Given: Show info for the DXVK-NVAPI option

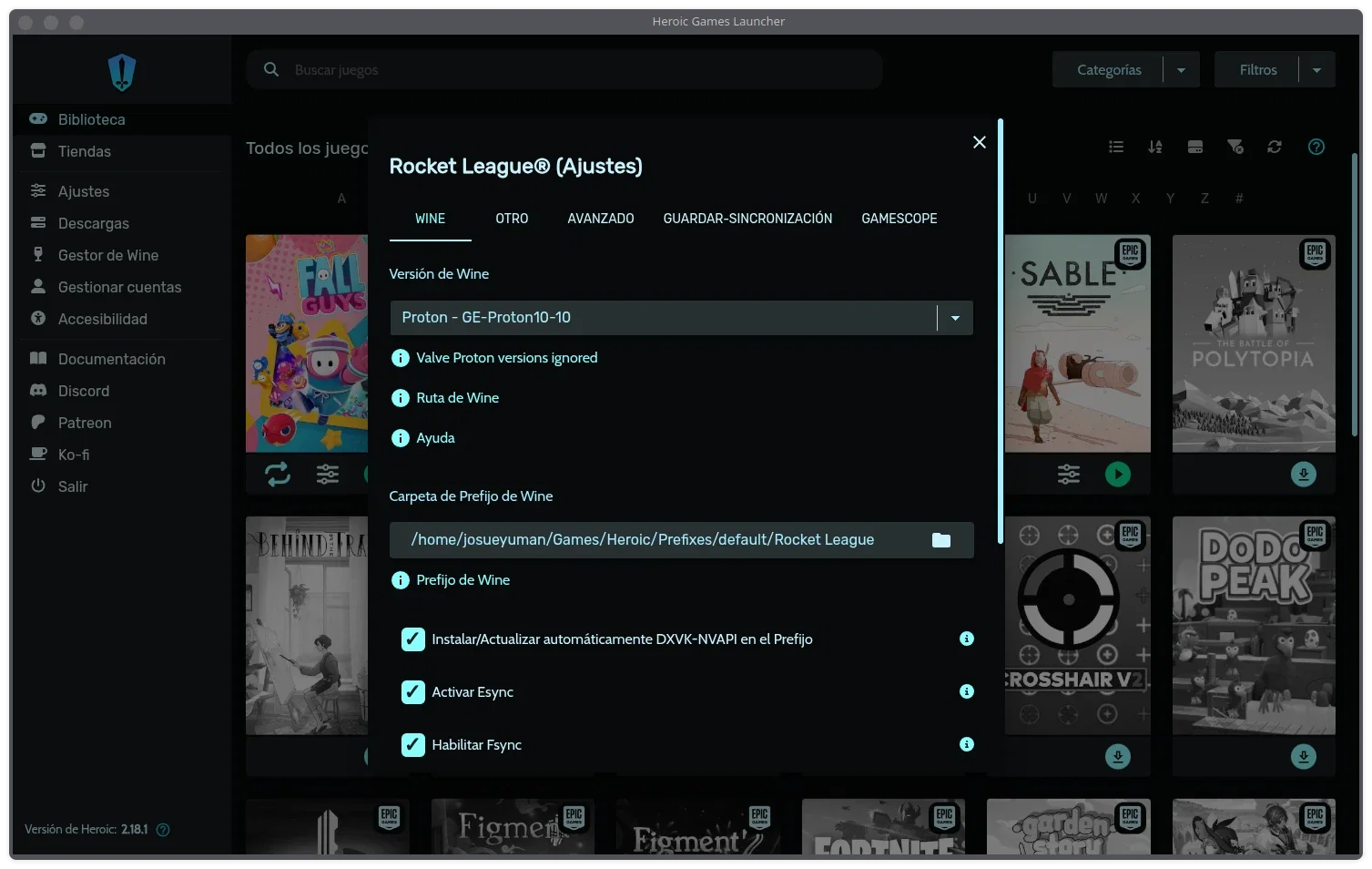Looking at the screenshot, I should [x=967, y=639].
